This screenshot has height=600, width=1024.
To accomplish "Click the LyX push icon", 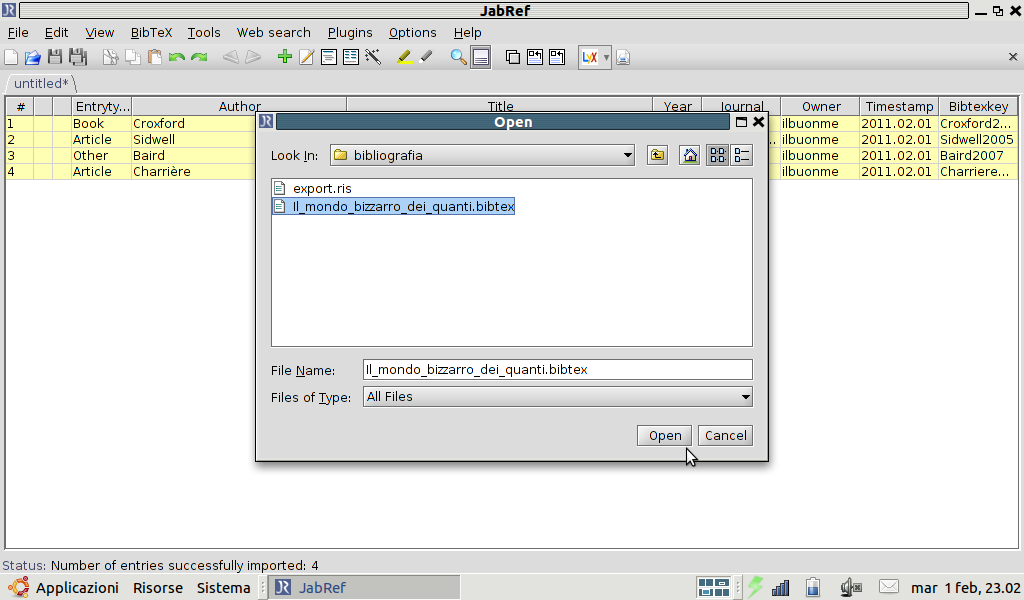I will click(590, 57).
